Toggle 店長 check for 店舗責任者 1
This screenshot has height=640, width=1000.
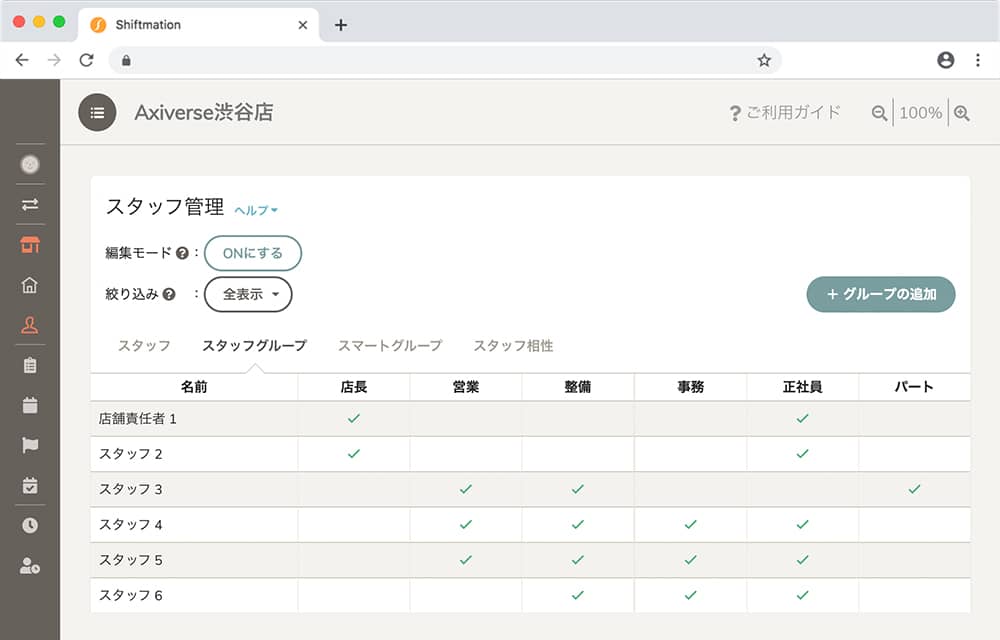[x=354, y=418]
